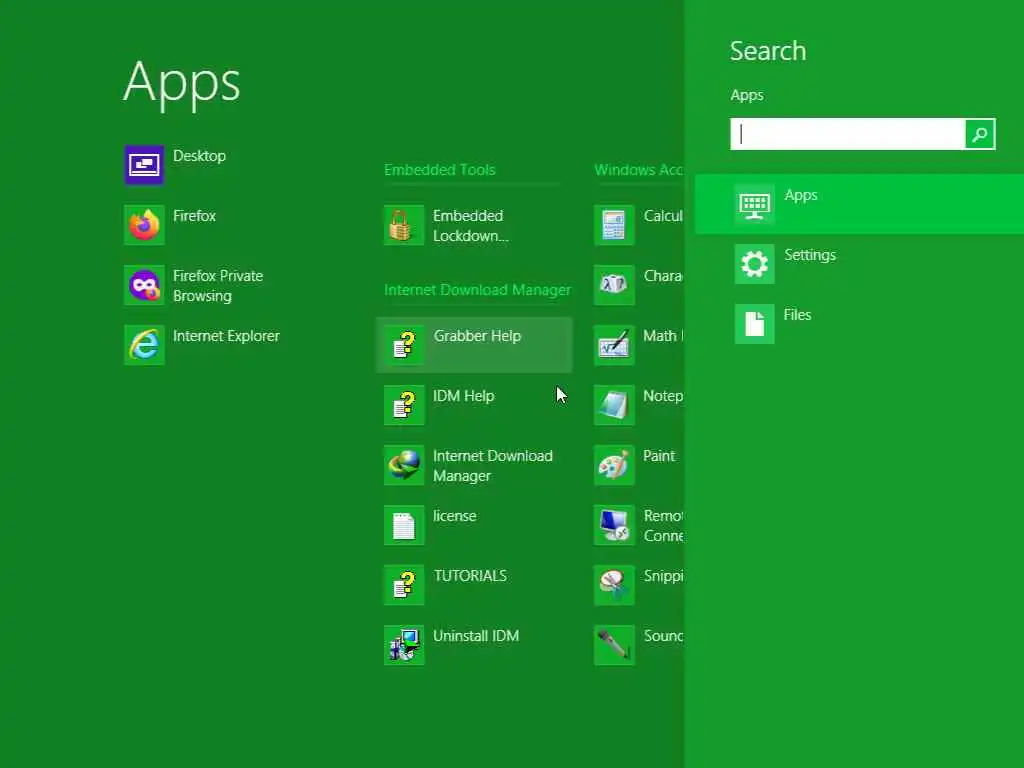Click the Windows Accessories group heading
Screen dimensions: 1024x768
tap(639, 170)
